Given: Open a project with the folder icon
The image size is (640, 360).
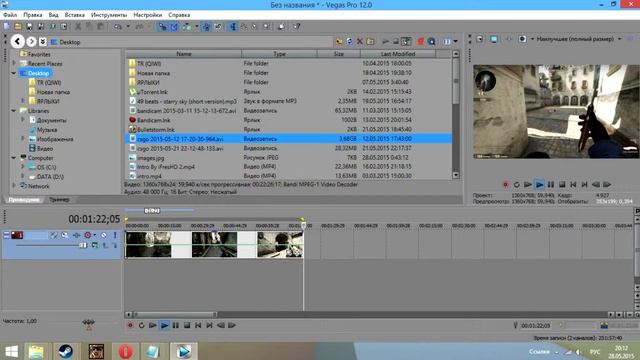Looking at the screenshot, I should (x=18, y=27).
